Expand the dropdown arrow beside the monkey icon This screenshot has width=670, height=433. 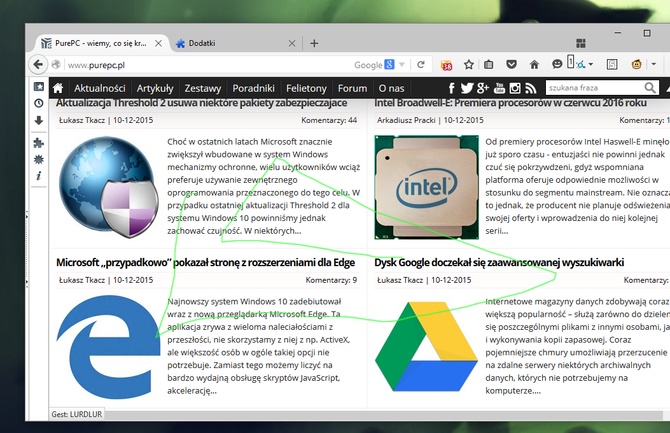(654, 65)
